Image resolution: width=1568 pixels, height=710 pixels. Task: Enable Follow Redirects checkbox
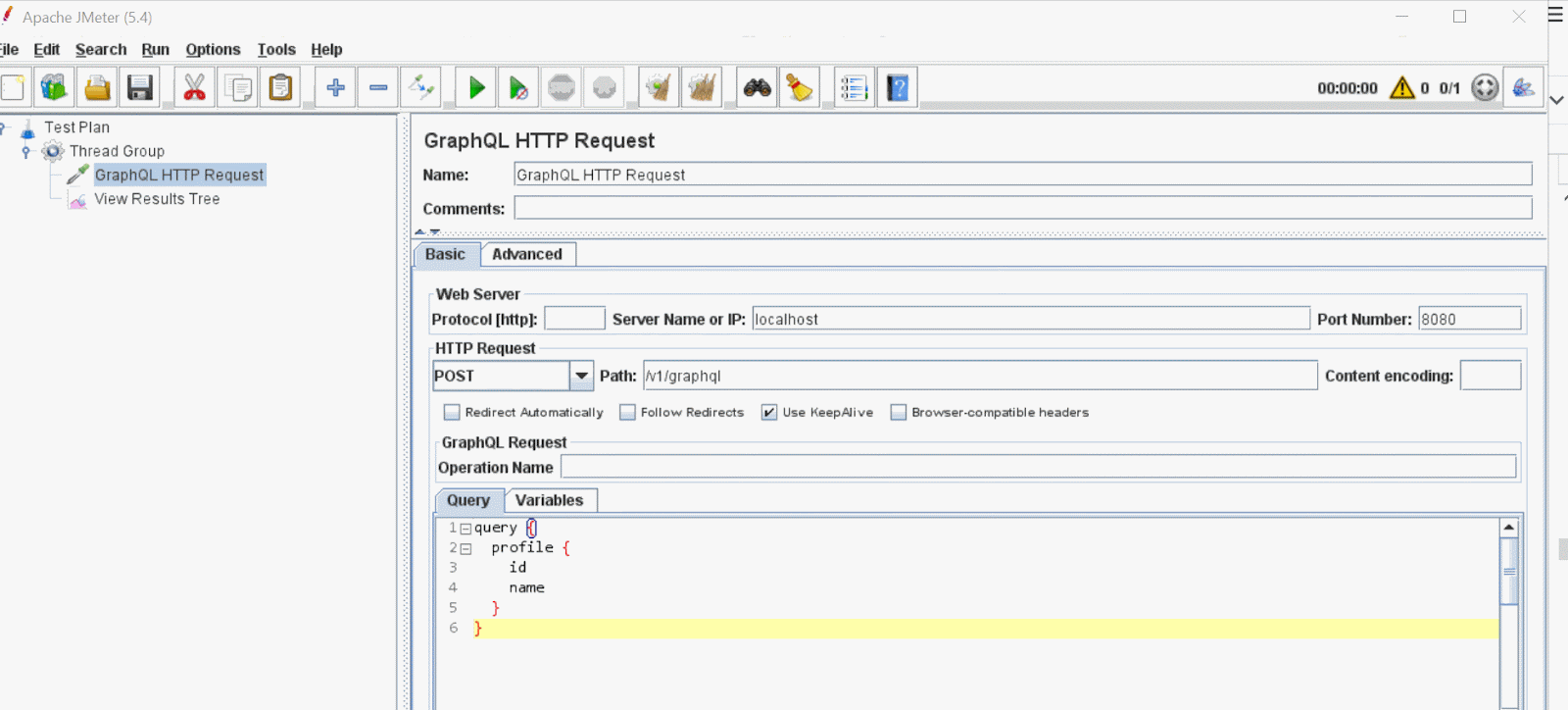click(627, 413)
